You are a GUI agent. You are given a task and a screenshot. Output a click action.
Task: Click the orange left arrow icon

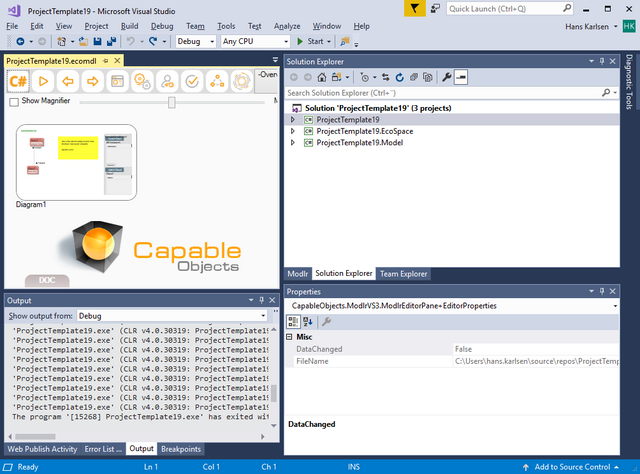click(68, 81)
